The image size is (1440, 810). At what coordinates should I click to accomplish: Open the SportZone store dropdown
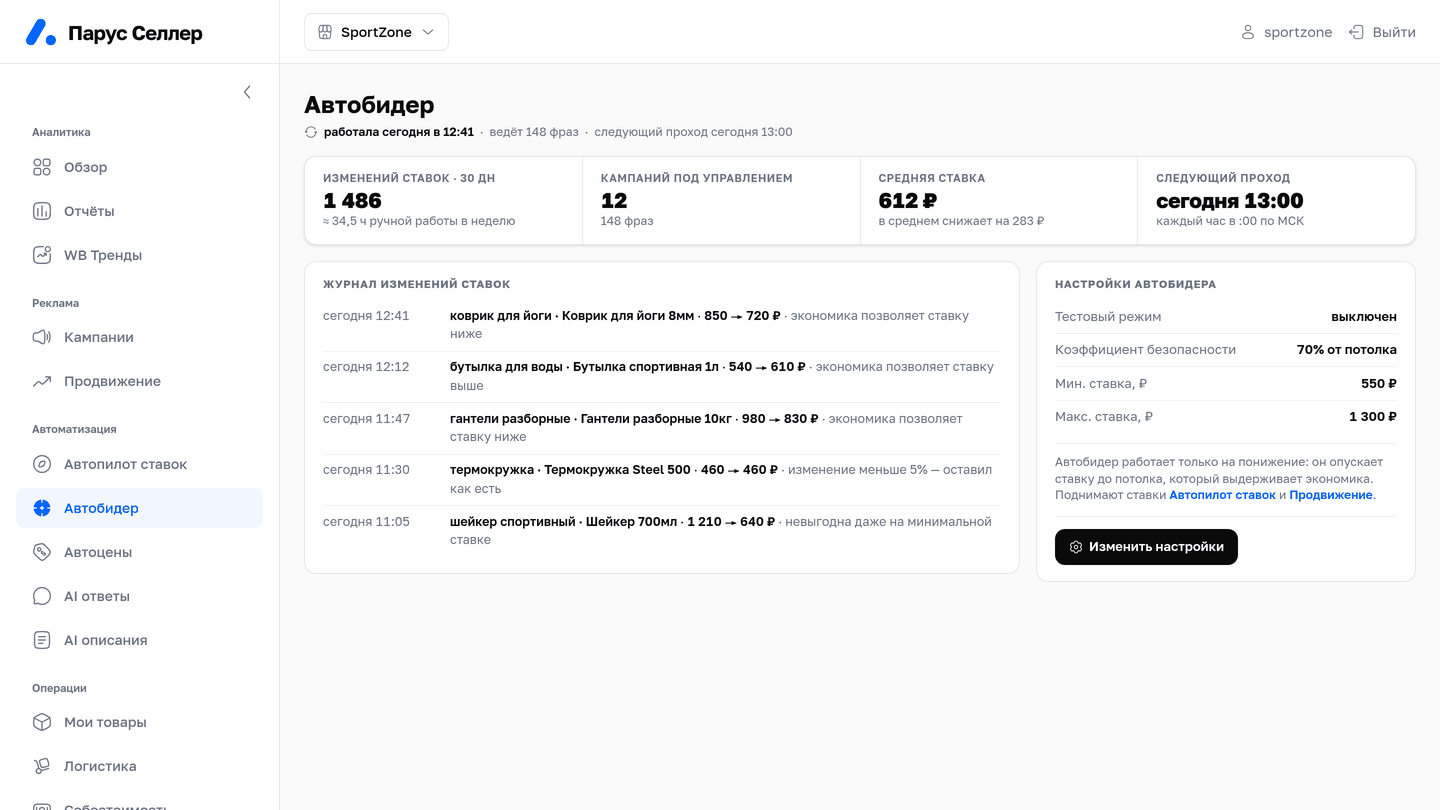point(376,32)
